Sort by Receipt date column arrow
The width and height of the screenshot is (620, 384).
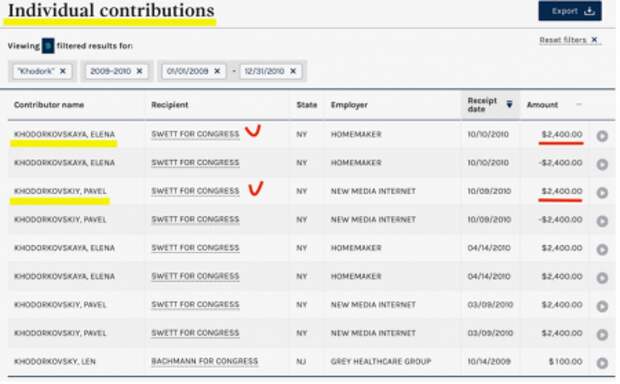[x=509, y=104]
